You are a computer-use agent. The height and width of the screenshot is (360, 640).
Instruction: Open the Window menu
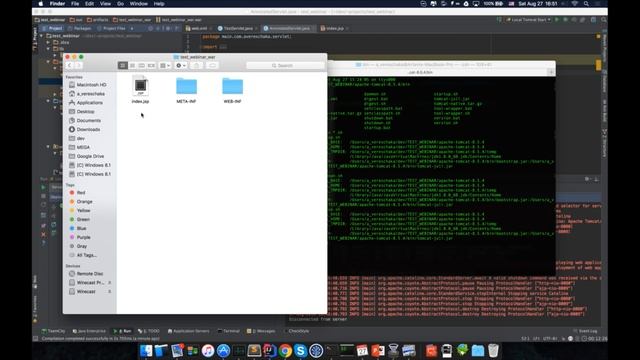139,4
